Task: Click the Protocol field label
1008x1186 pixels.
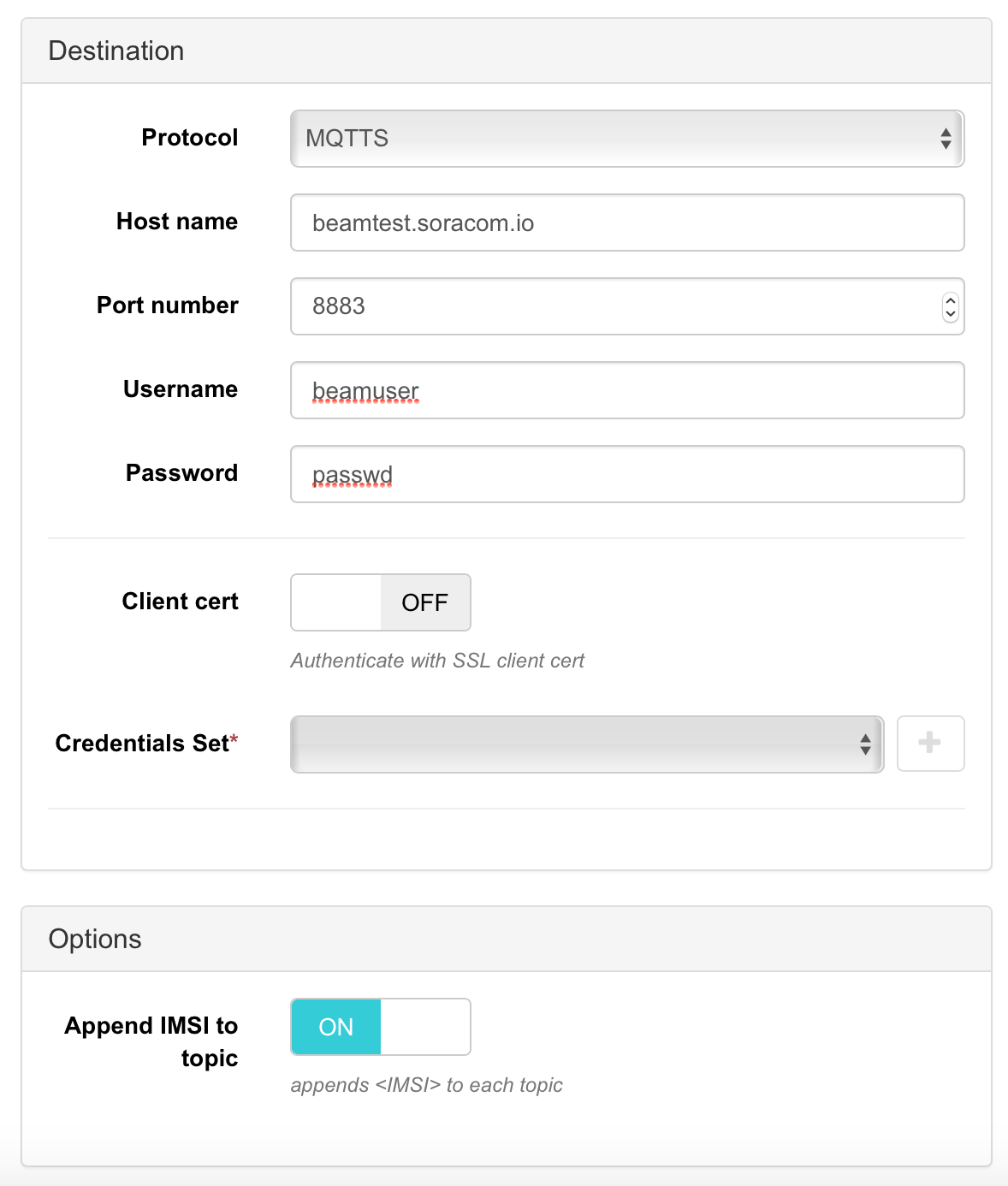Action: 189,138
